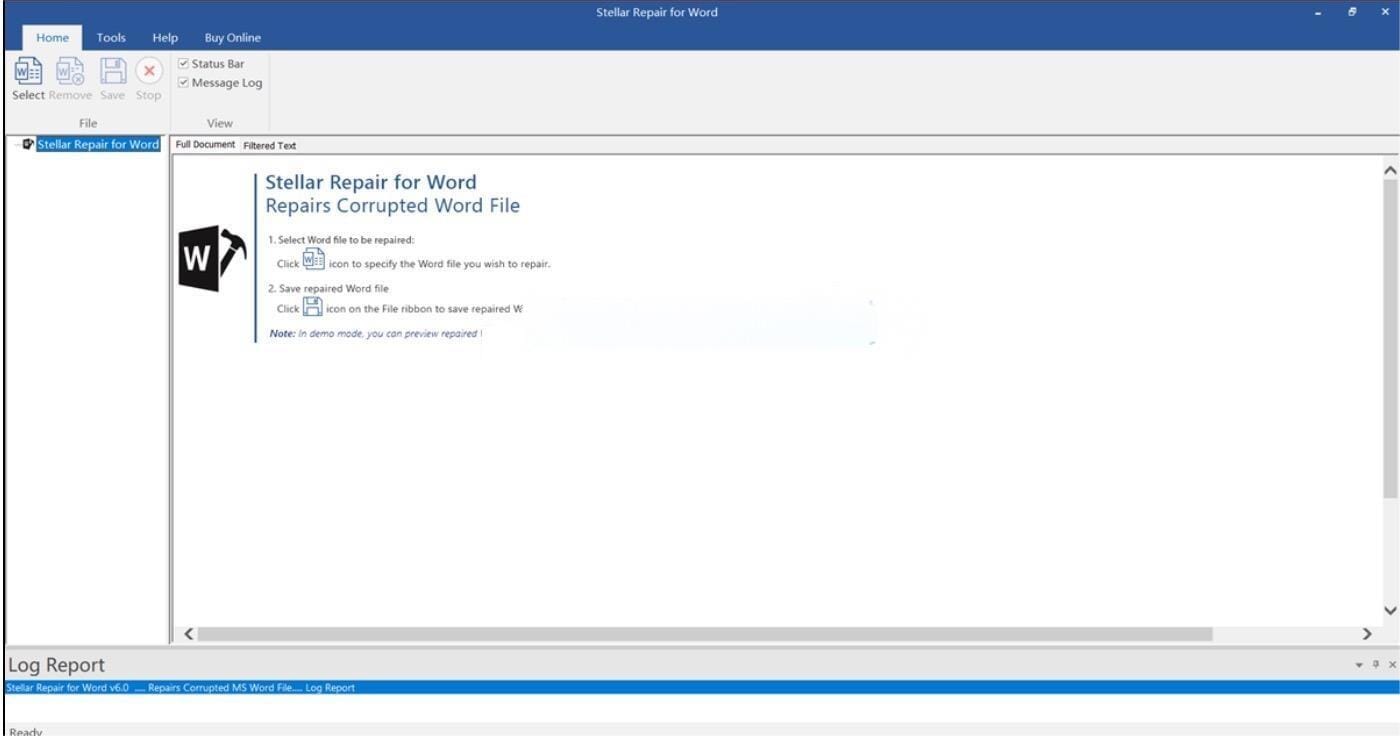Click the horizontal scrollbar thumb
Screen dimensions: 1400x736
(706, 634)
